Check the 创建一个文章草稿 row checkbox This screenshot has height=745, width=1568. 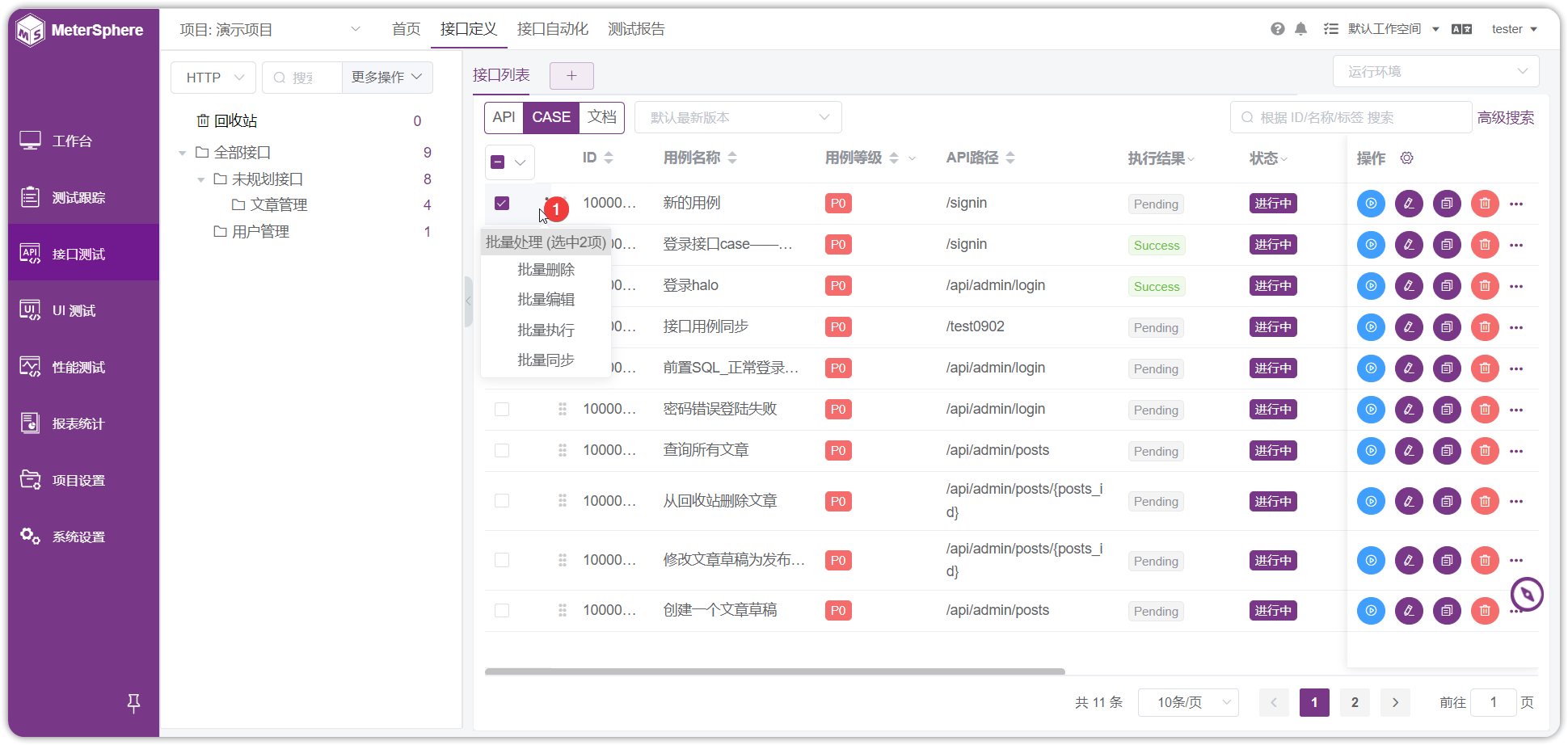502,610
